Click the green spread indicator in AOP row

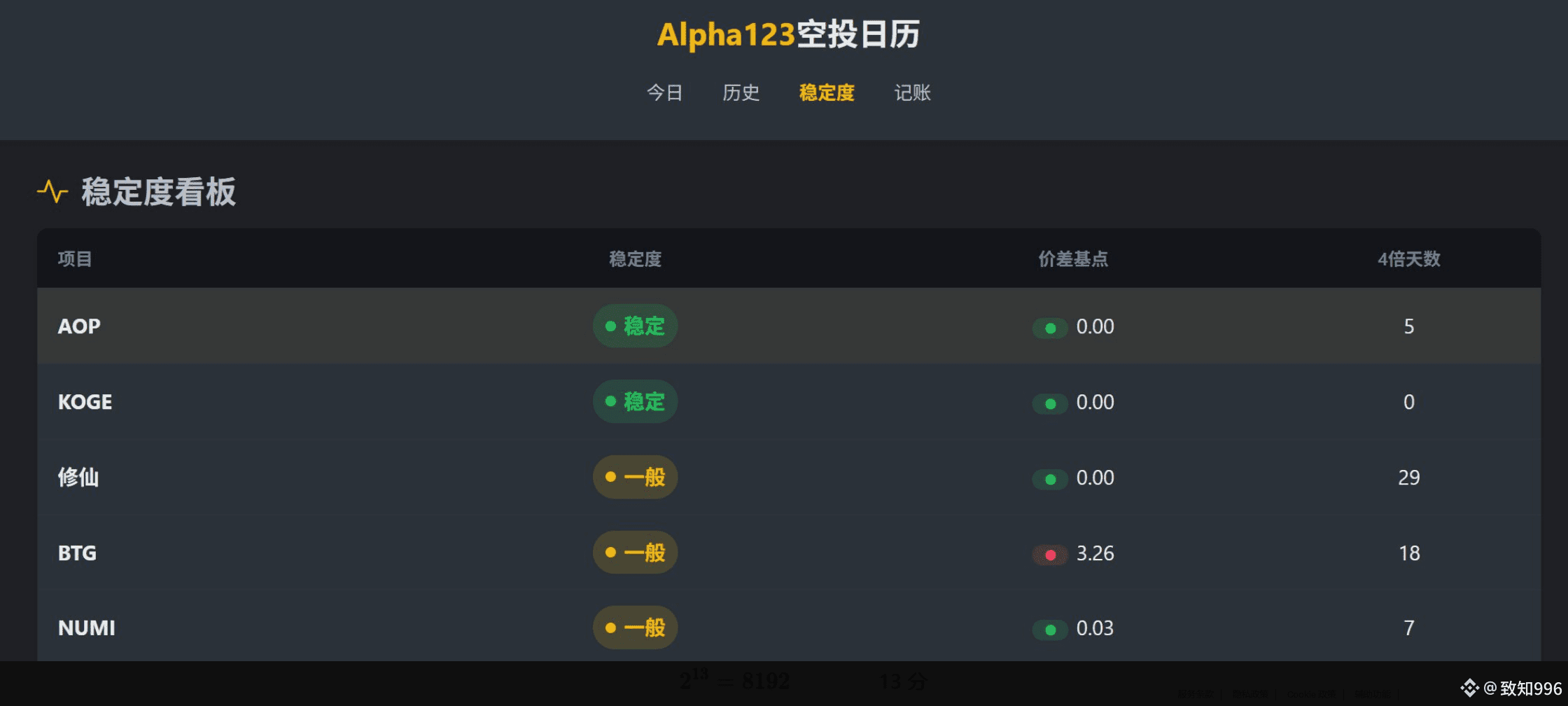1050,328
